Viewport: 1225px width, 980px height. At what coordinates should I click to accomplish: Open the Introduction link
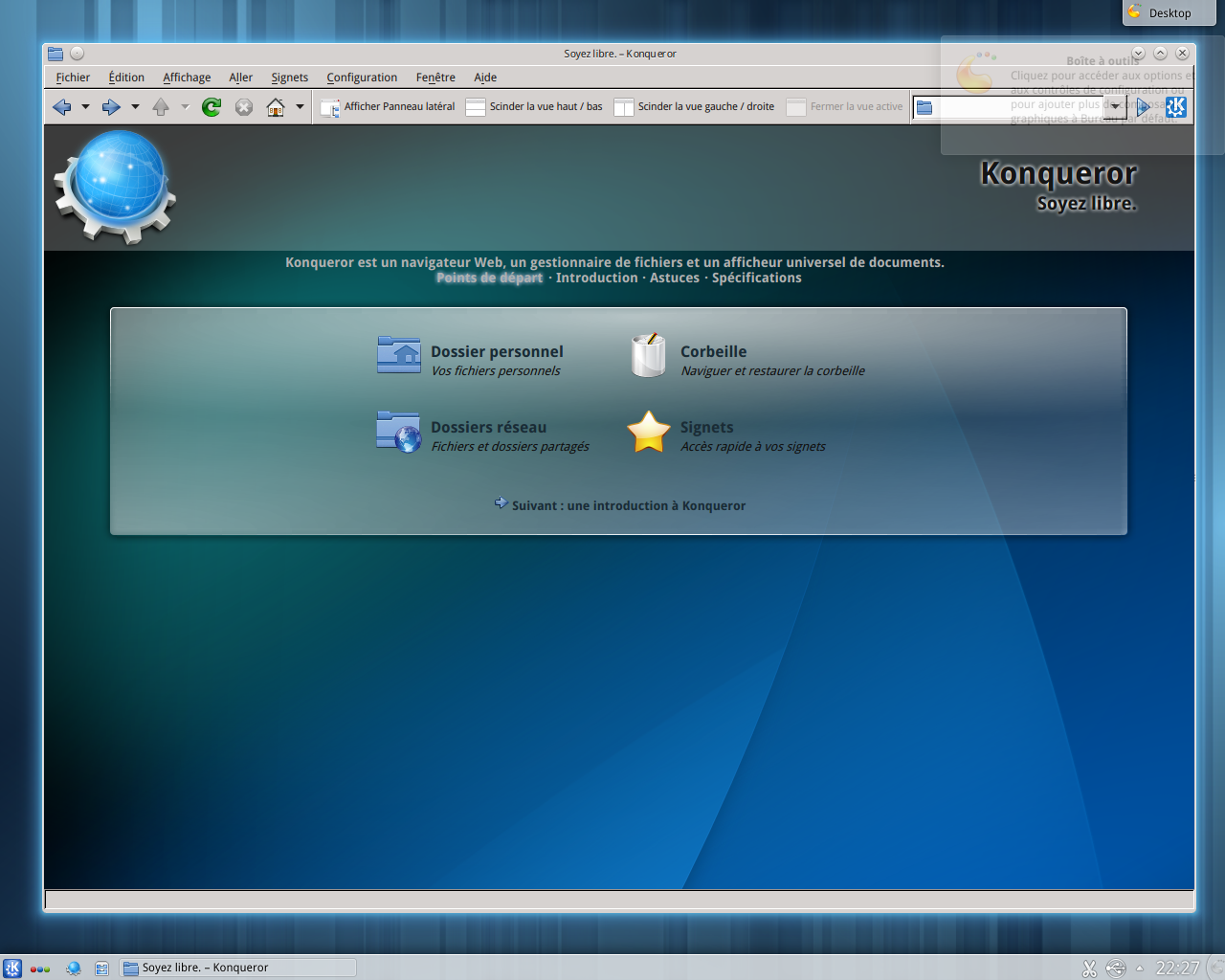596,278
